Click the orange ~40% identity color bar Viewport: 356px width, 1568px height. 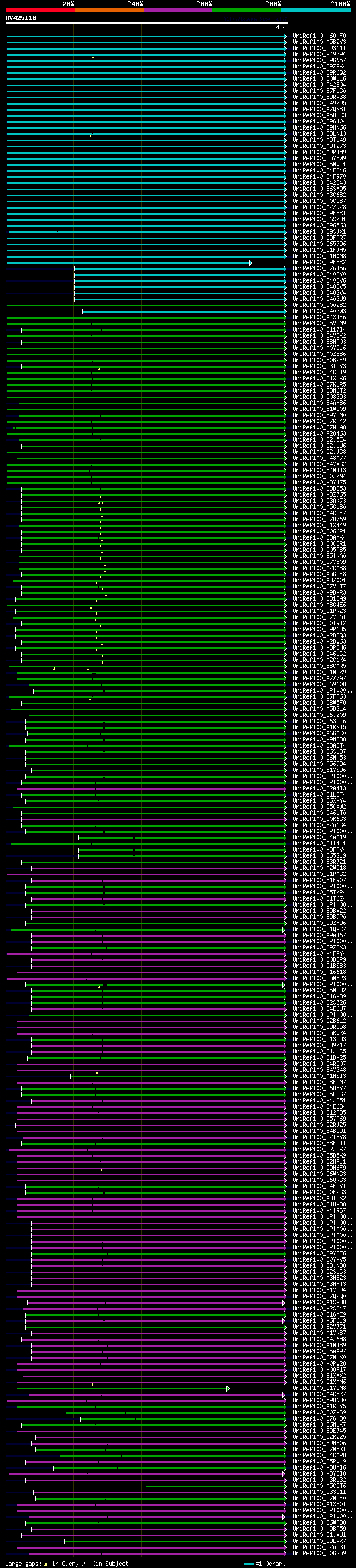point(109,10)
